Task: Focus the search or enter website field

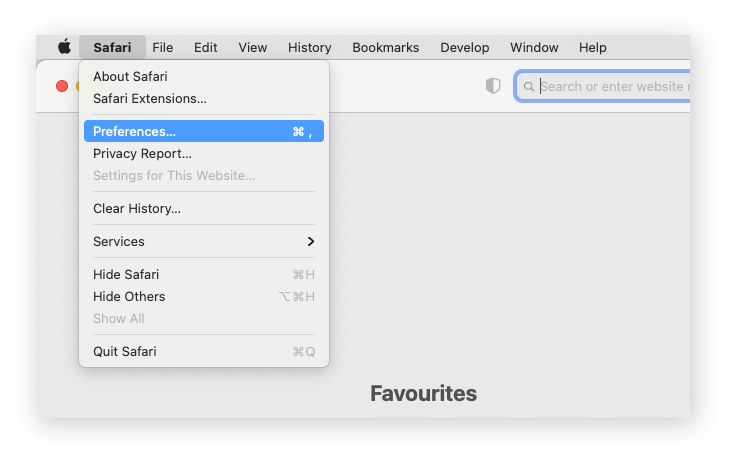Action: [x=612, y=86]
